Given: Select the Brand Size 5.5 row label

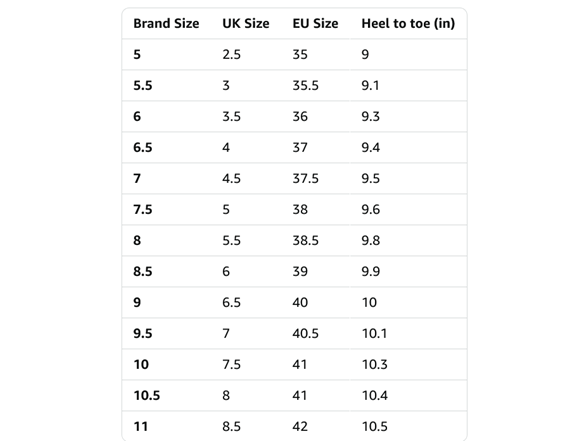Looking at the screenshot, I should 142,86.
